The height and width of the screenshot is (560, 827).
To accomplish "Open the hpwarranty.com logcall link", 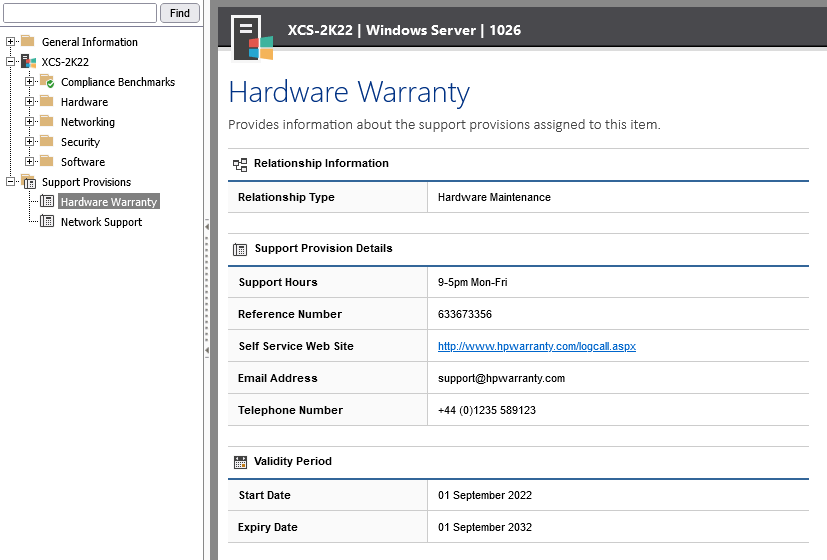I will click(536, 346).
